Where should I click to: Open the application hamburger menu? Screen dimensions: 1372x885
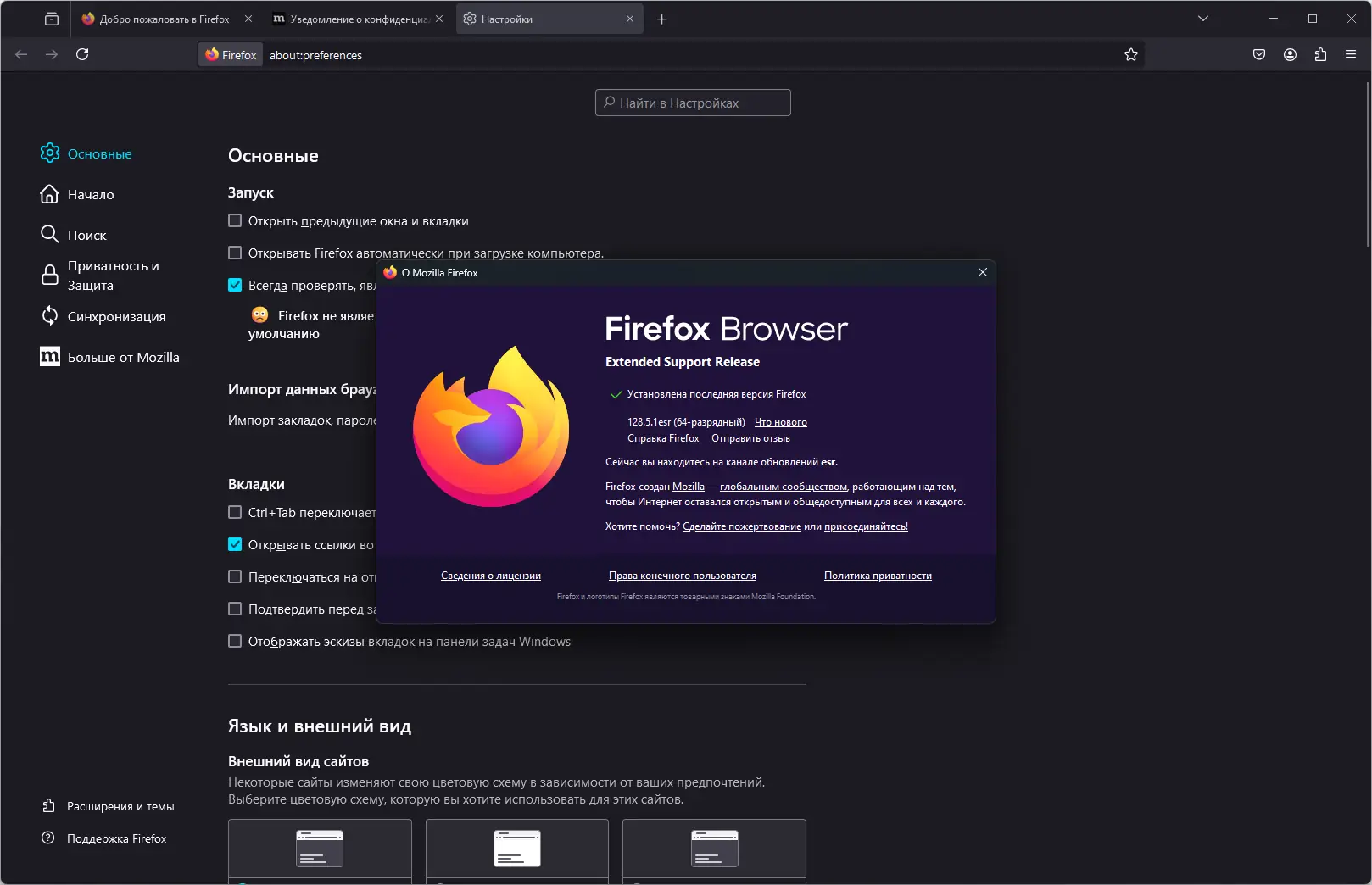coord(1351,54)
